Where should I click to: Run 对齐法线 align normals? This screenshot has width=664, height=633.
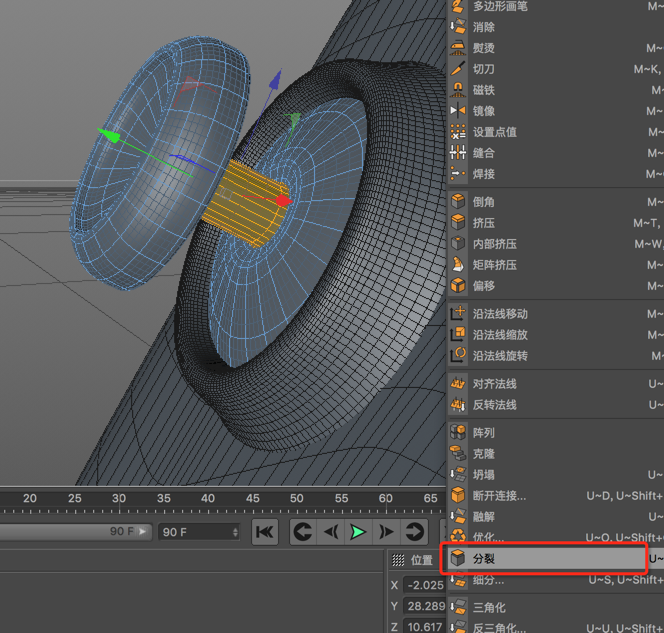coord(556,384)
